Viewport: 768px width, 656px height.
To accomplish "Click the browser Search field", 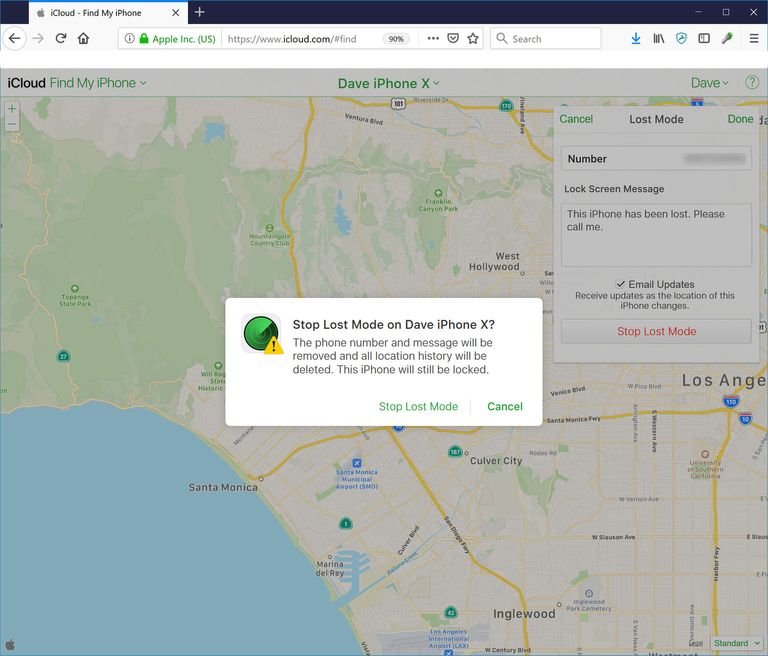I will tap(546, 38).
